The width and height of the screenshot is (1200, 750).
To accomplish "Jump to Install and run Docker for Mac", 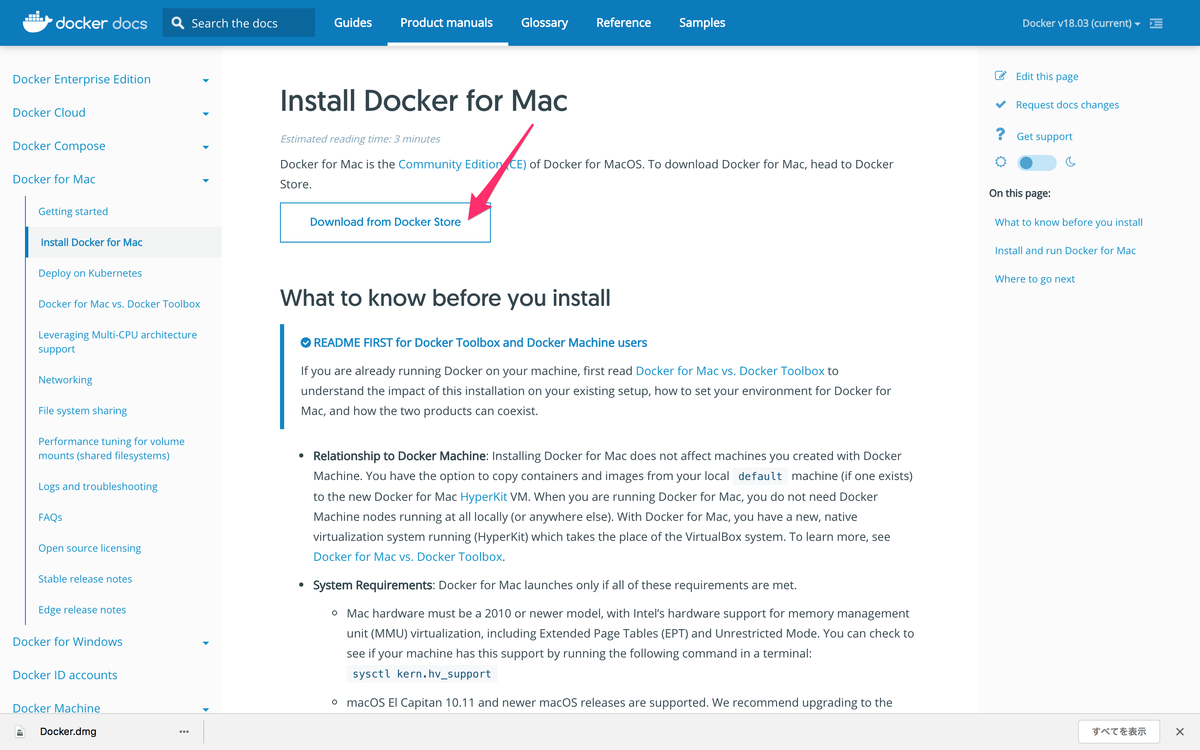I will click(x=1065, y=250).
